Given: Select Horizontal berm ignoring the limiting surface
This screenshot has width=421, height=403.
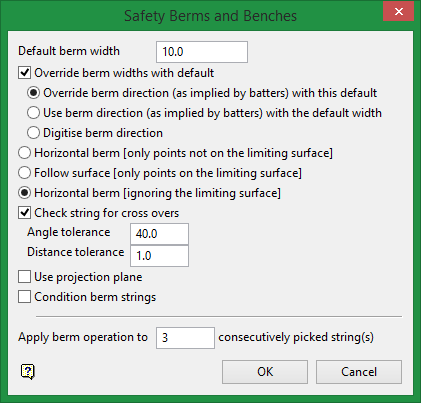Looking at the screenshot, I should pyautogui.click(x=25, y=193).
